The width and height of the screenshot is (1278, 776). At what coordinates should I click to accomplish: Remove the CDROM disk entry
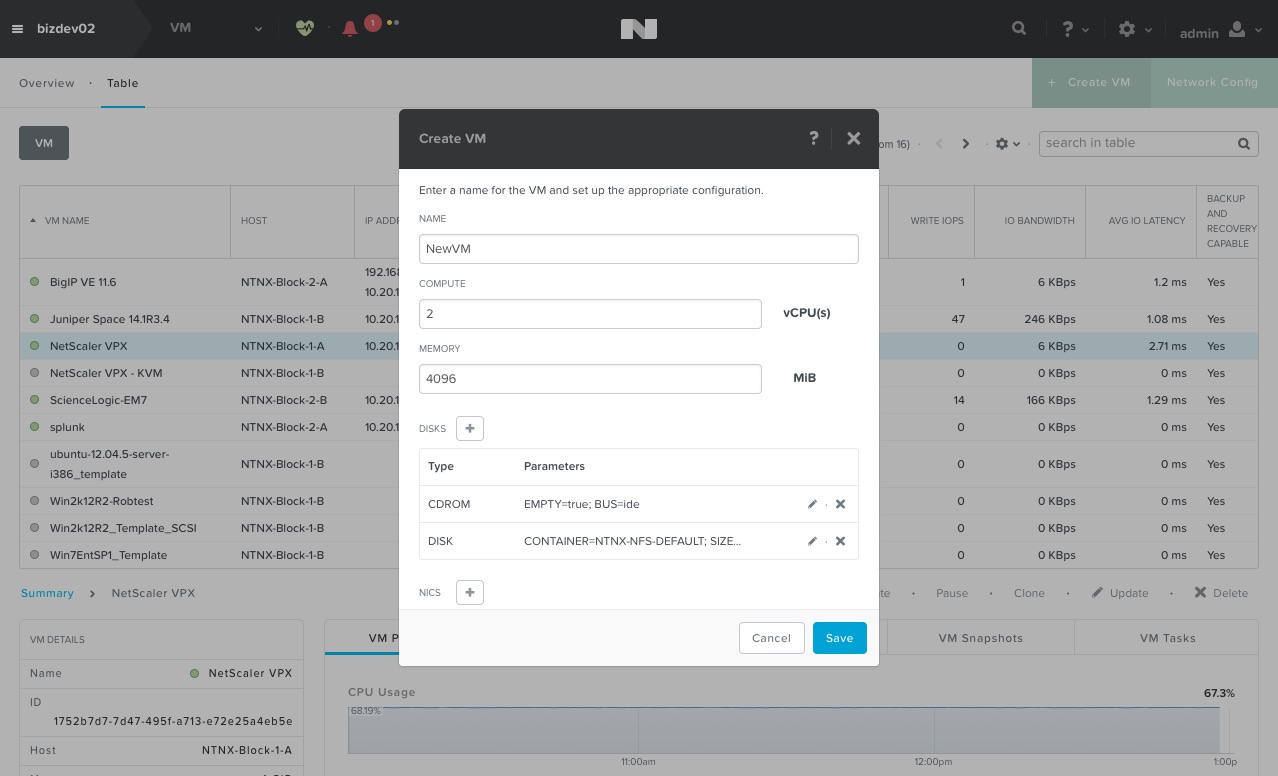click(840, 504)
